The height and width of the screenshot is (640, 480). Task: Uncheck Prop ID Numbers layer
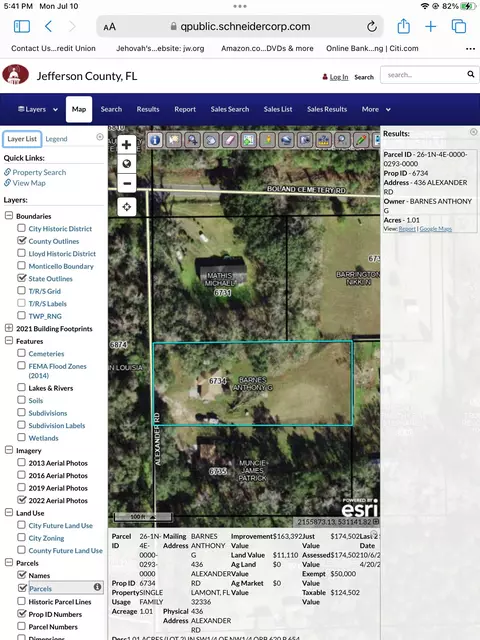pyautogui.click(x=21, y=613)
